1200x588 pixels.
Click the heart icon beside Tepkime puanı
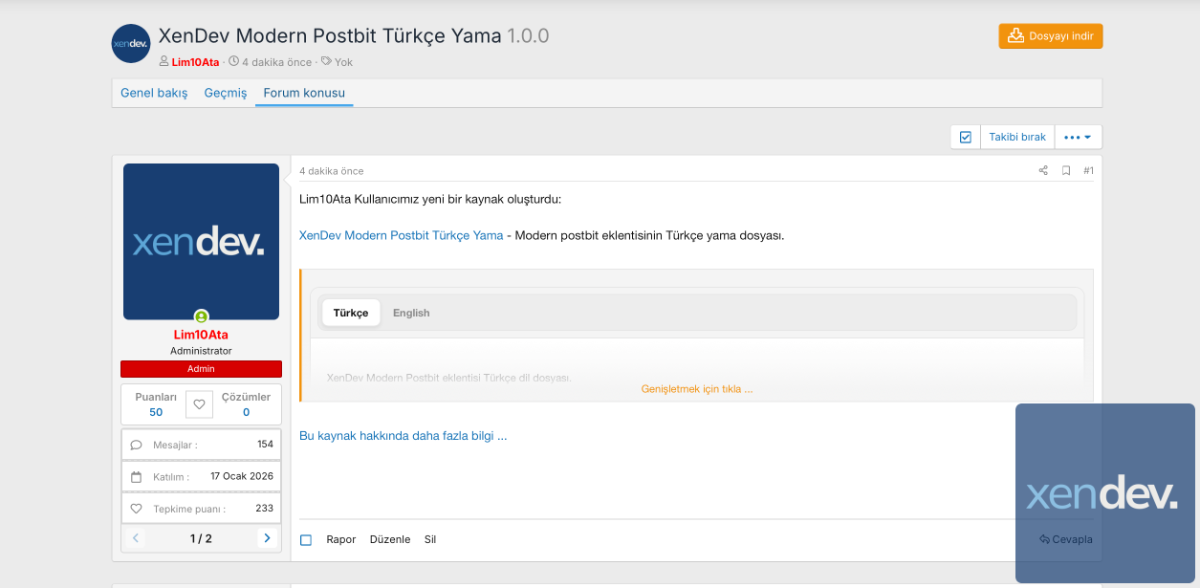click(136, 509)
